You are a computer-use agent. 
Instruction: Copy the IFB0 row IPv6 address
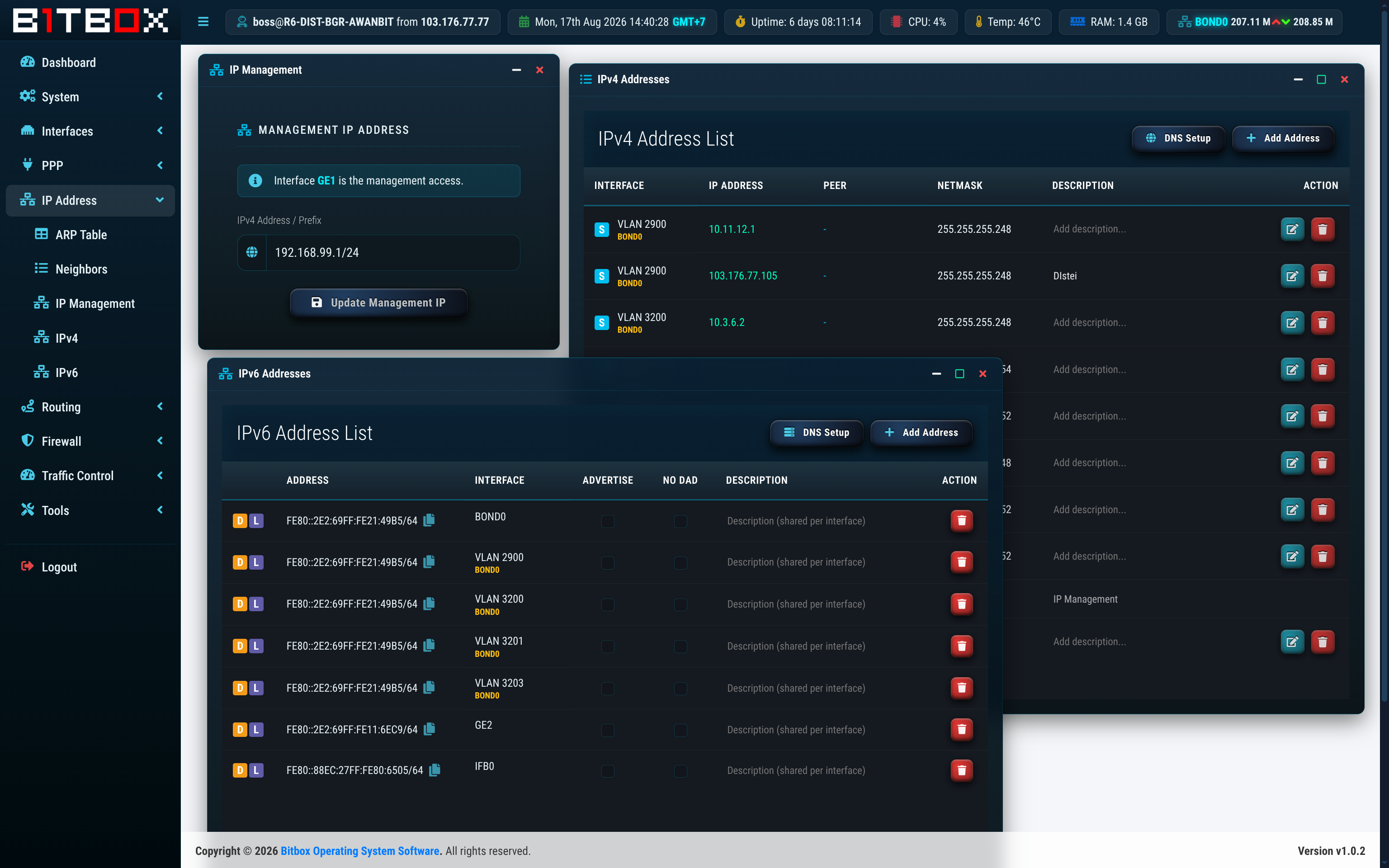[435, 770]
